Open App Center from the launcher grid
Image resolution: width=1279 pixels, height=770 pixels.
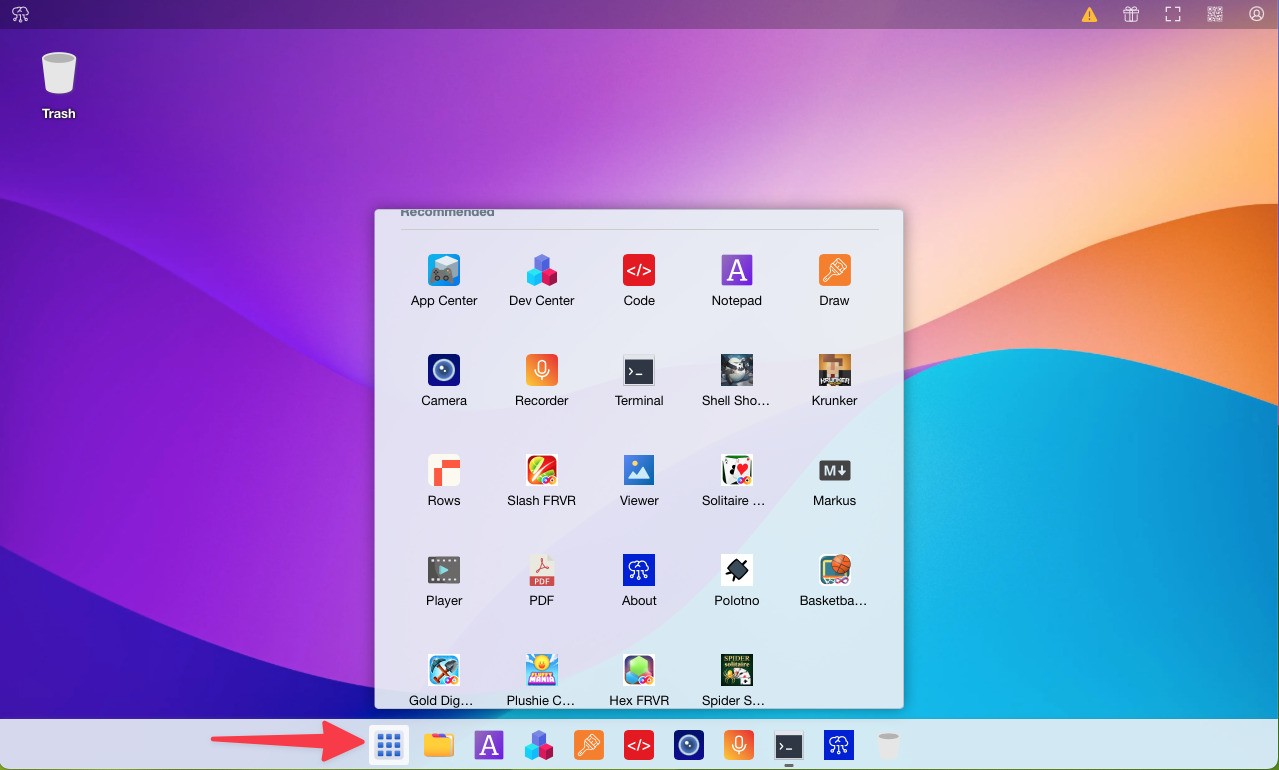click(x=443, y=271)
